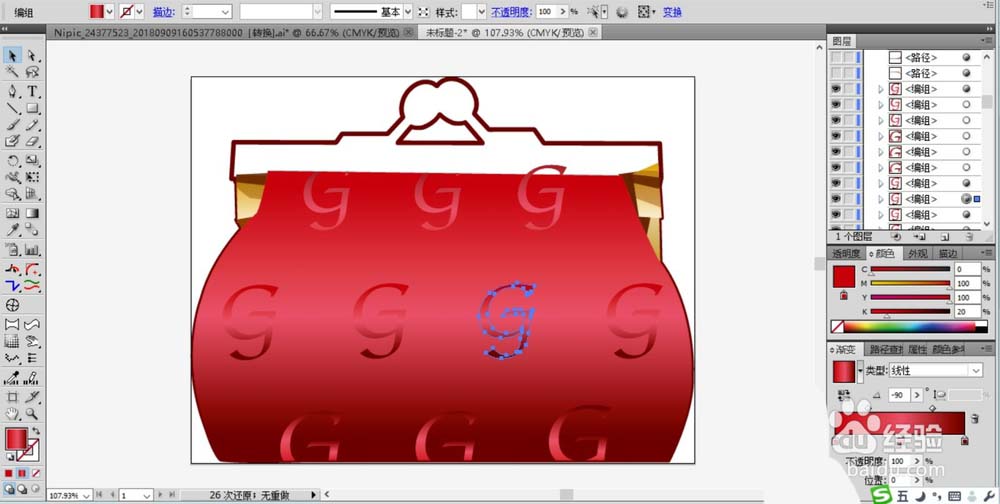Pick the Eyedropper tool
1000x504 pixels.
12,230
